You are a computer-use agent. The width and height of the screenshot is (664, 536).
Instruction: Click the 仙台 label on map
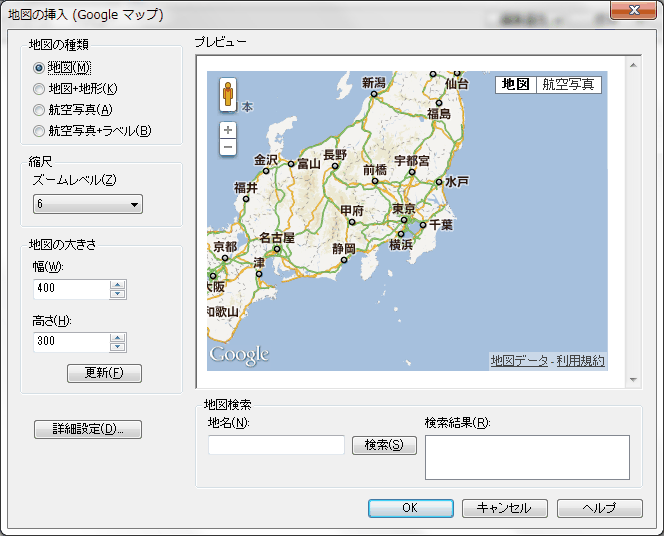point(457,84)
